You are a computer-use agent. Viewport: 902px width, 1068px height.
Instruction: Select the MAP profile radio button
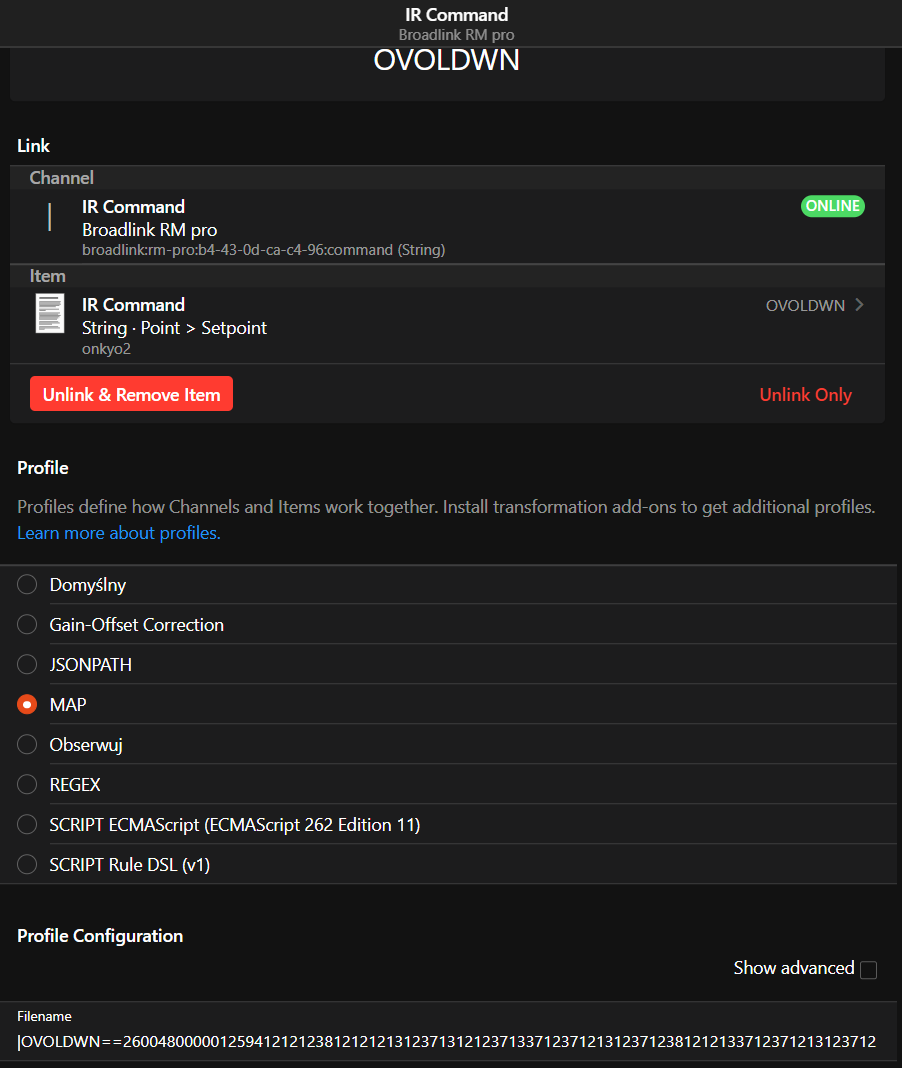tap(27, 705)
